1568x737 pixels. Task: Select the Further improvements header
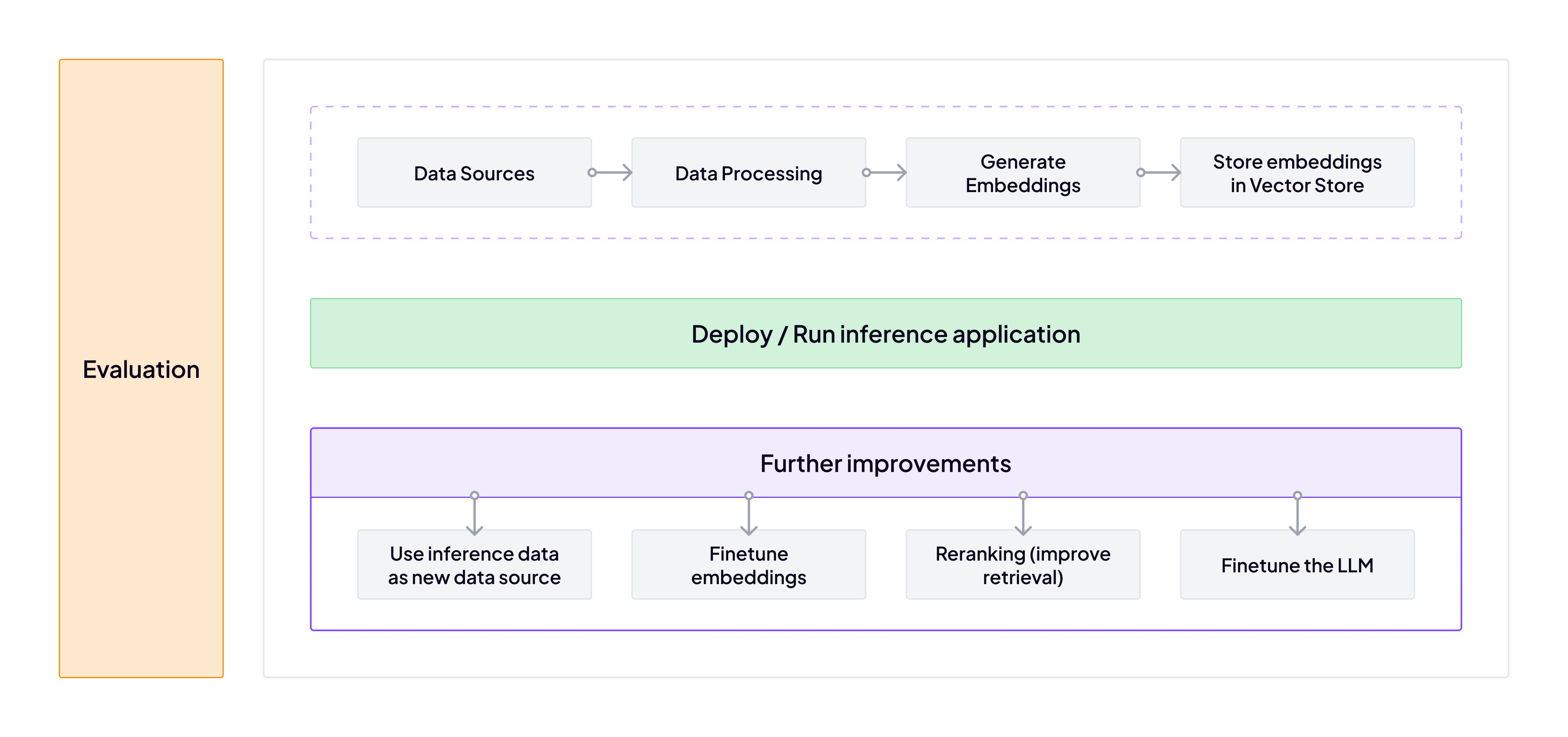click(x=886, y=463)
